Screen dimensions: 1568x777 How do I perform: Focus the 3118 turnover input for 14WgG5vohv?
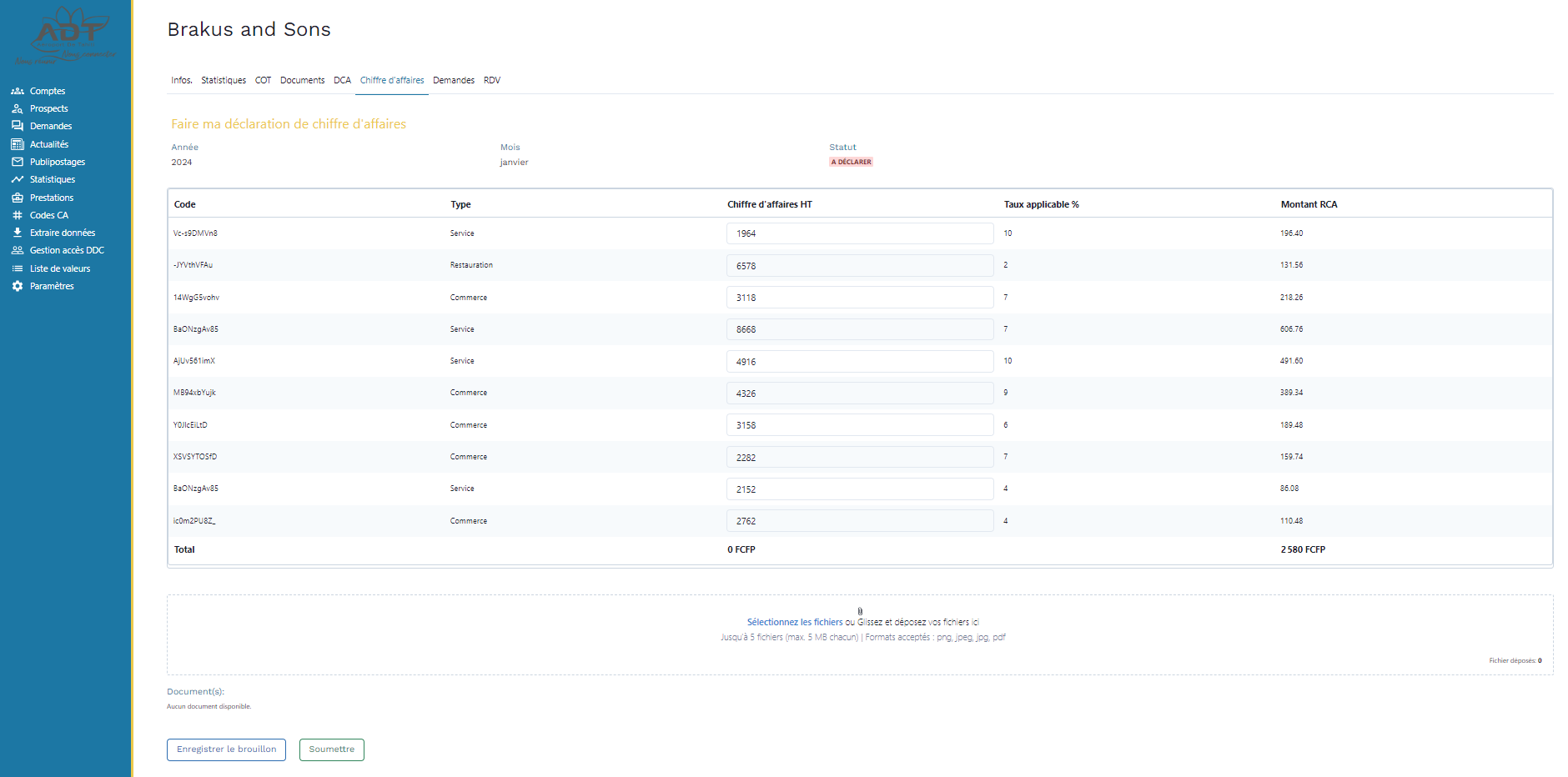point(860,298)
